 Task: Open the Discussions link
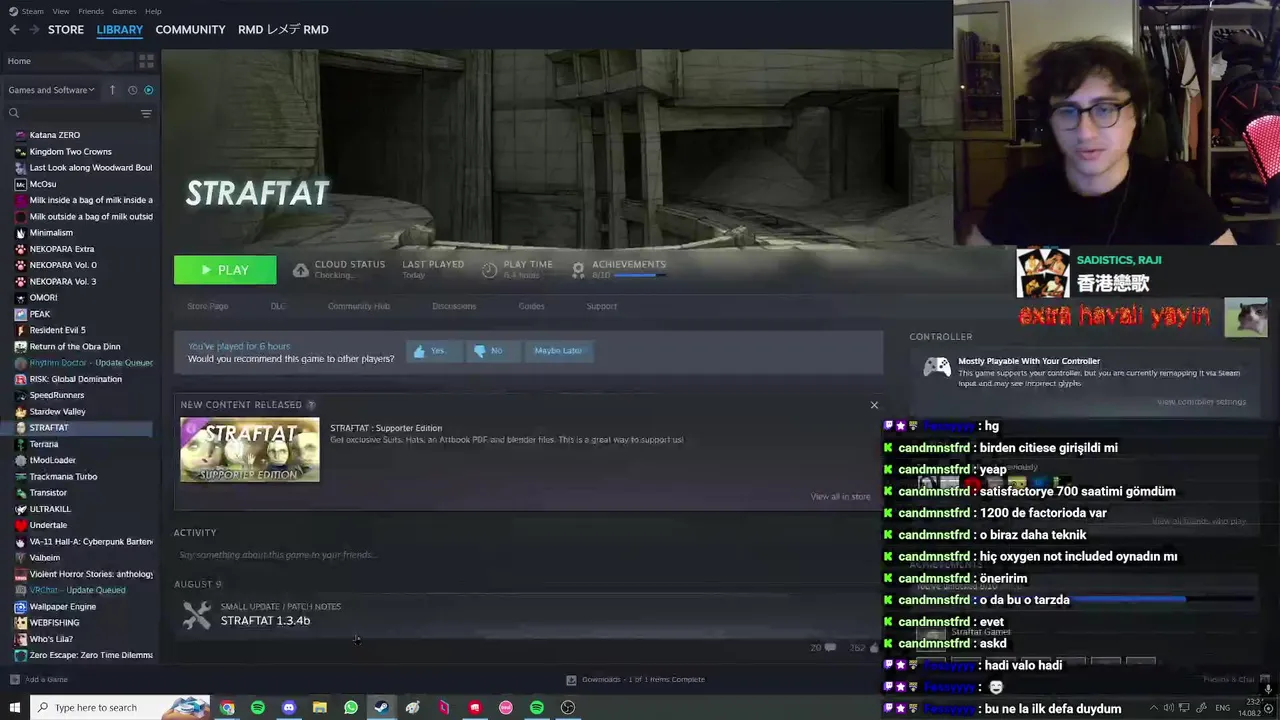454,306
